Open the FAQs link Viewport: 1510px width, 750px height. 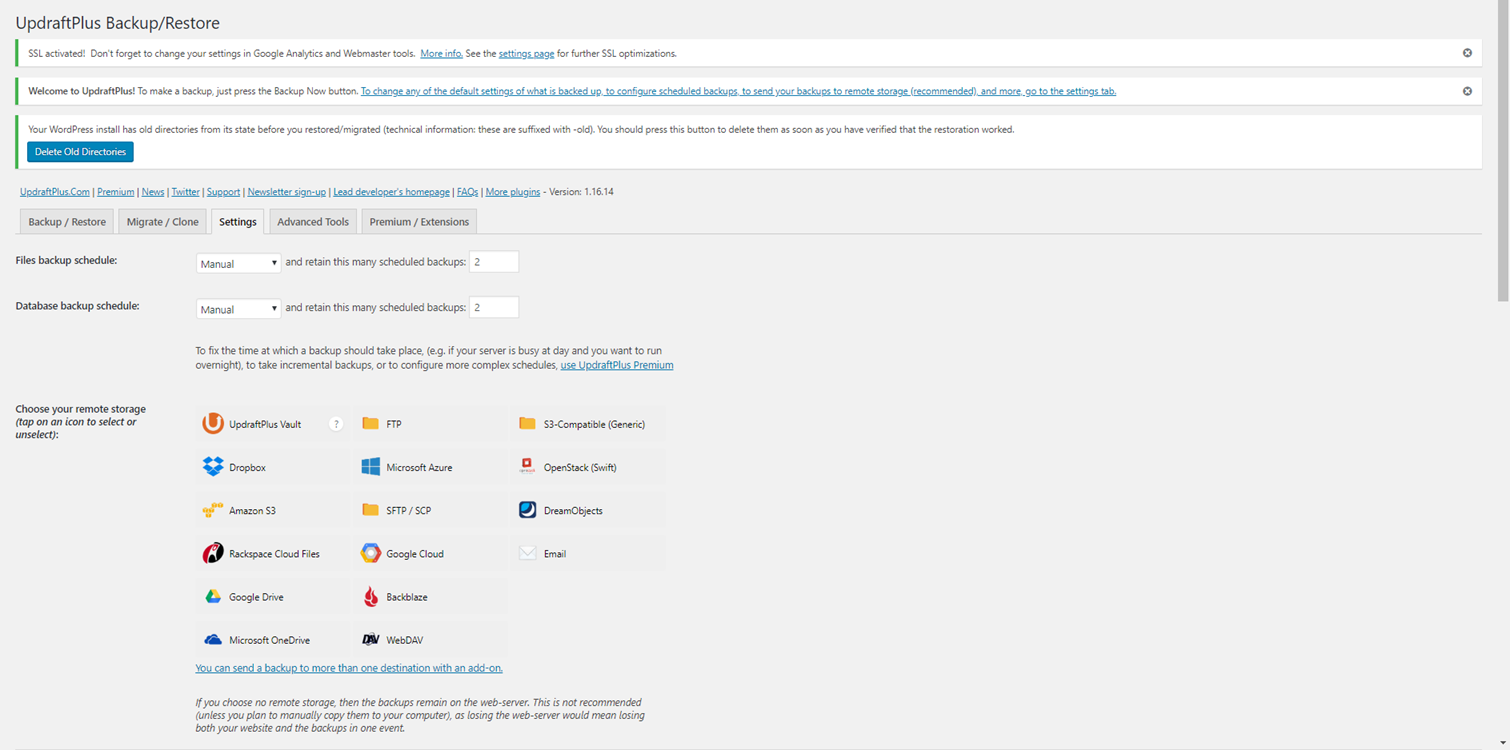[467, 192]
